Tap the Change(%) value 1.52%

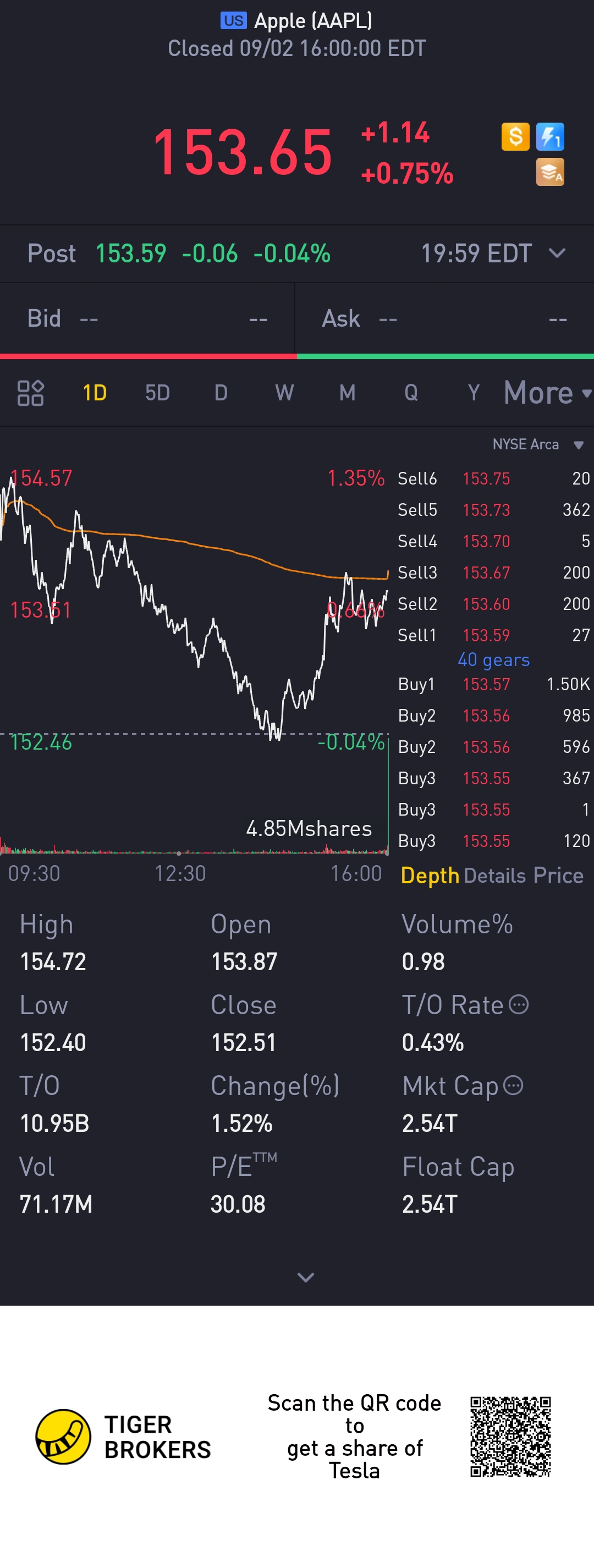pos(241,1124)
